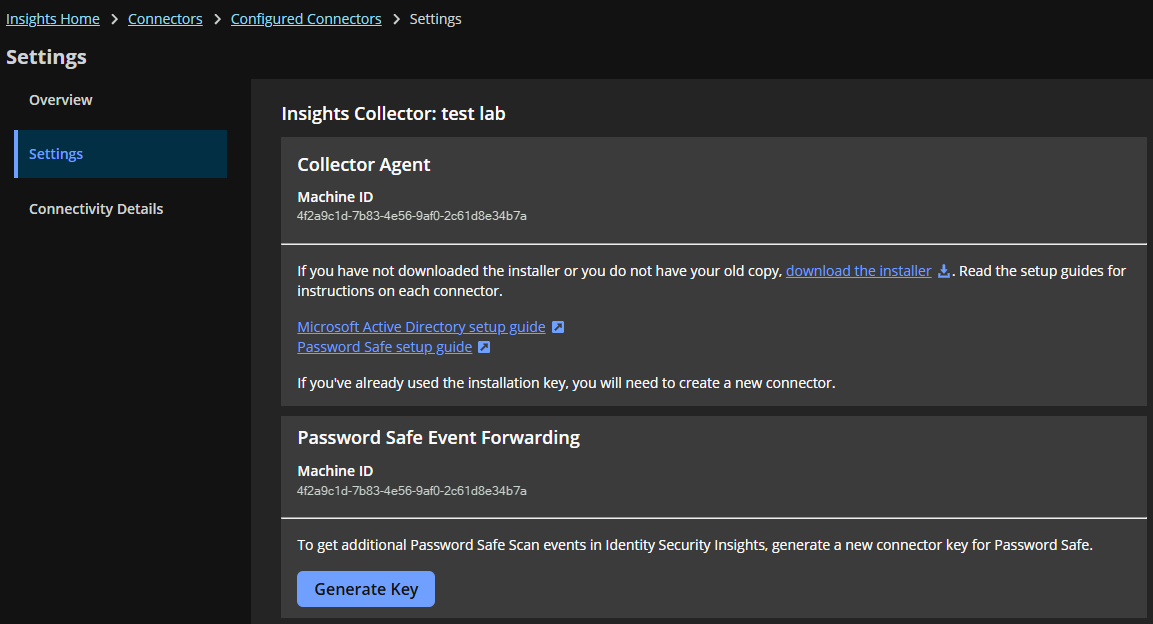Select the Settings sidebar item
Image resolution: width=1153 pixels, height=624 pixels.
121,154
